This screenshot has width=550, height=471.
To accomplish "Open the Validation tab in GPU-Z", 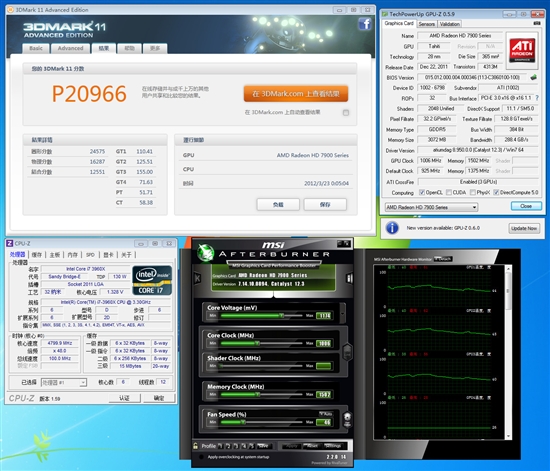I will point(450,24).
